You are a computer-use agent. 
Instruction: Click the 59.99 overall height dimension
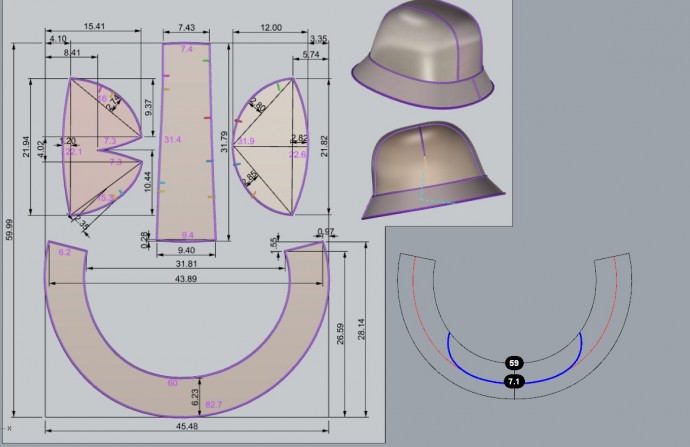9,232
